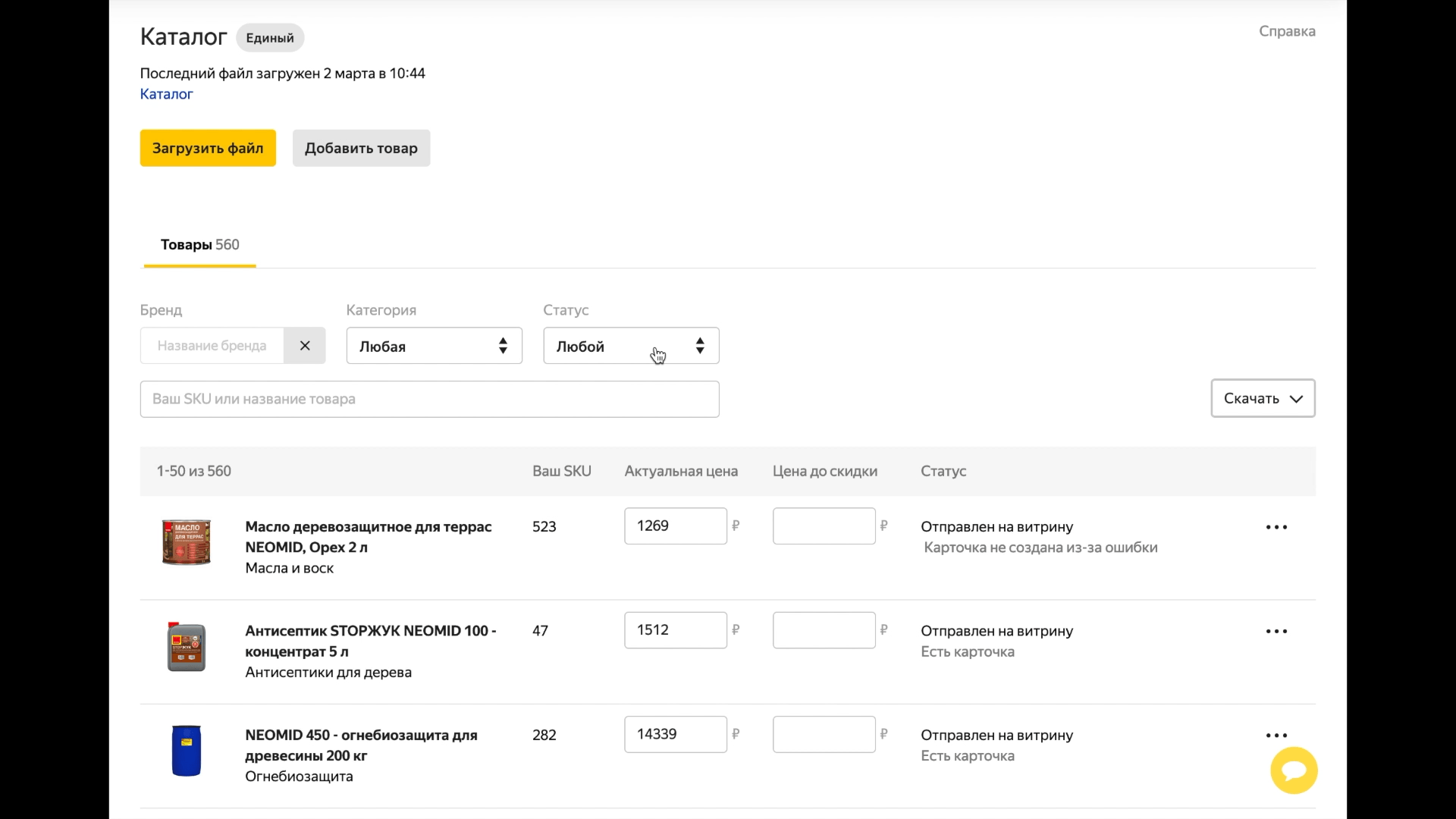Image resolution: width=1456 pixels, height=819 pixels.
Task: Focus the Название бренда input field
Action: (212, 346)
